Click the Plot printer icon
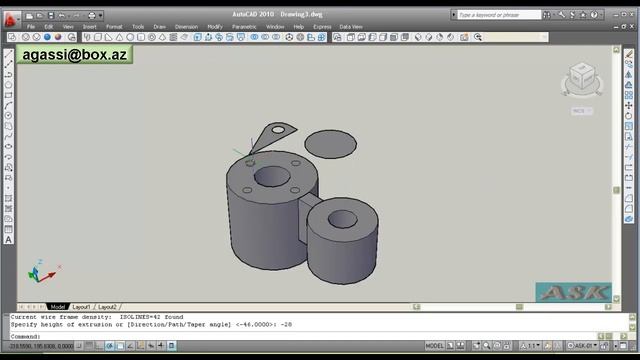This screenshot has width=640, height=360. click(x=92, y=16)
